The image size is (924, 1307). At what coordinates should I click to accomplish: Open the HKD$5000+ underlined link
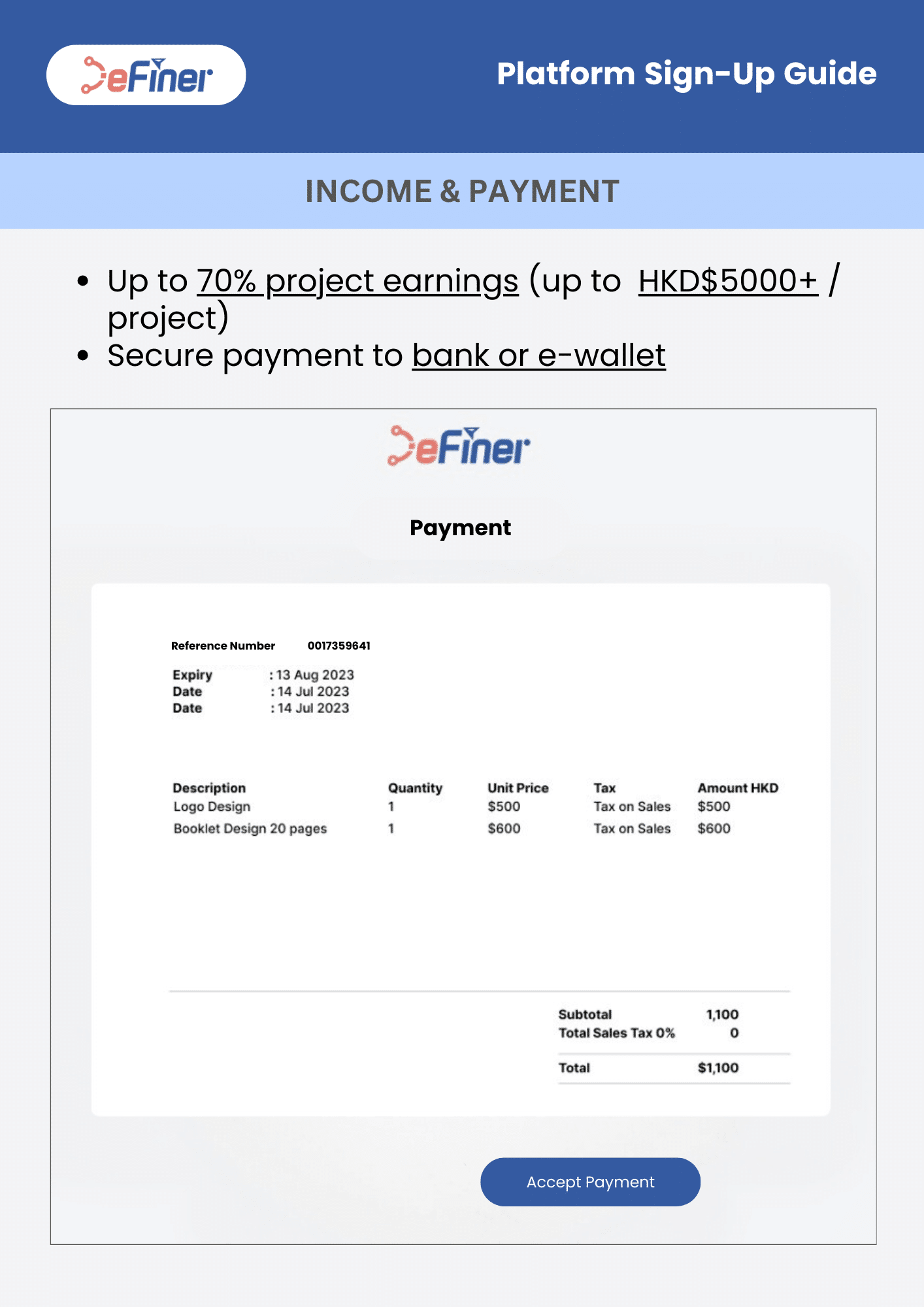[728, 281]
